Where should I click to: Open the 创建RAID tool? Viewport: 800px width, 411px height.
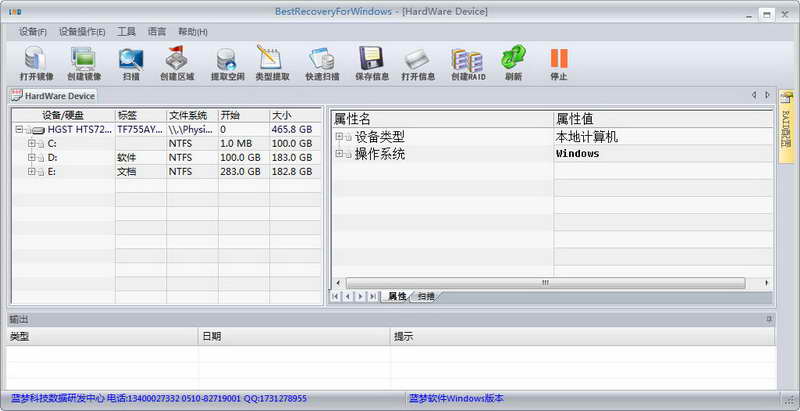click(x=468, y=64)
